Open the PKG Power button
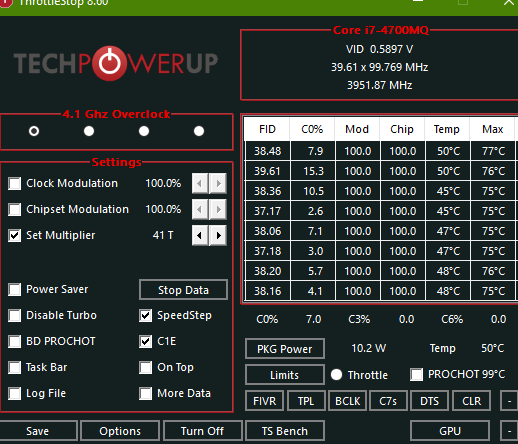 [x=285, y=349]
